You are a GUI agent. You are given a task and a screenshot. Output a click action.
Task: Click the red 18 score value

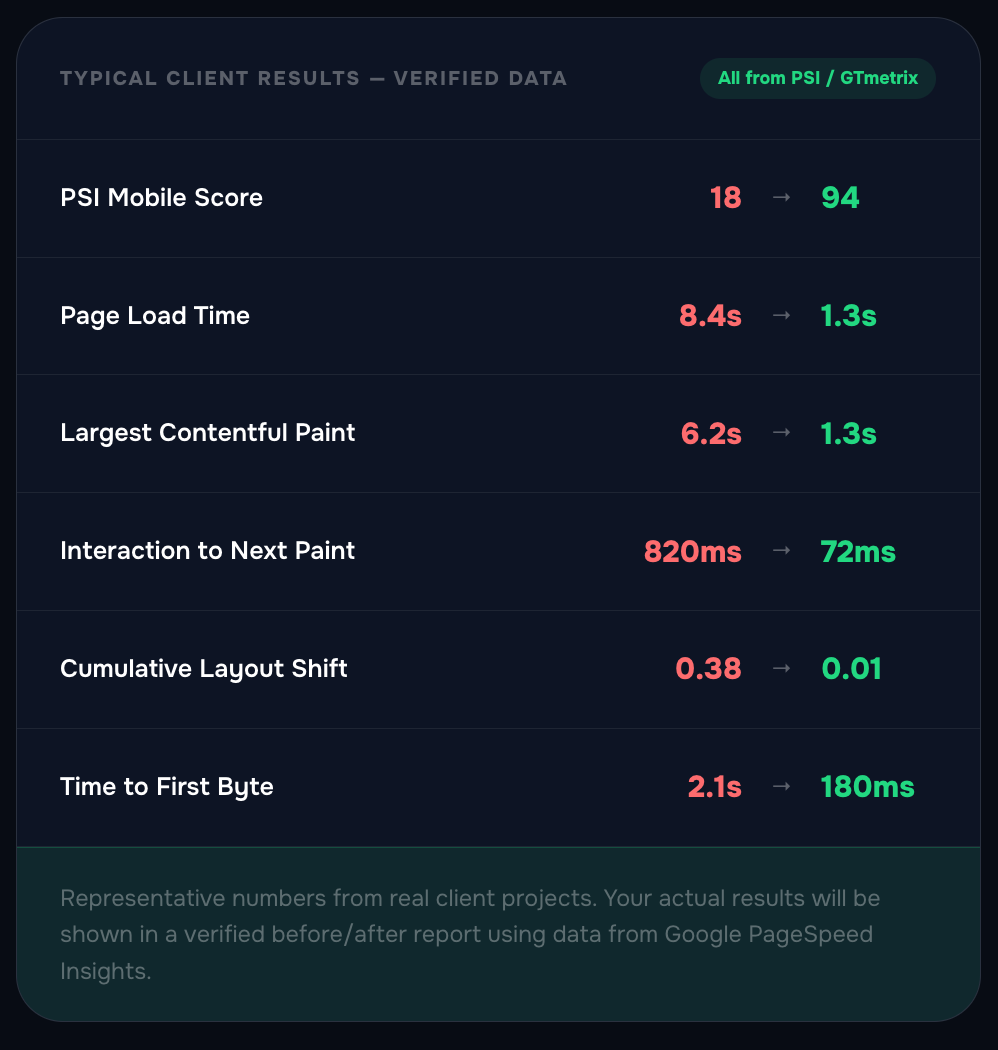pyautogui.click(x=725, y=197)
